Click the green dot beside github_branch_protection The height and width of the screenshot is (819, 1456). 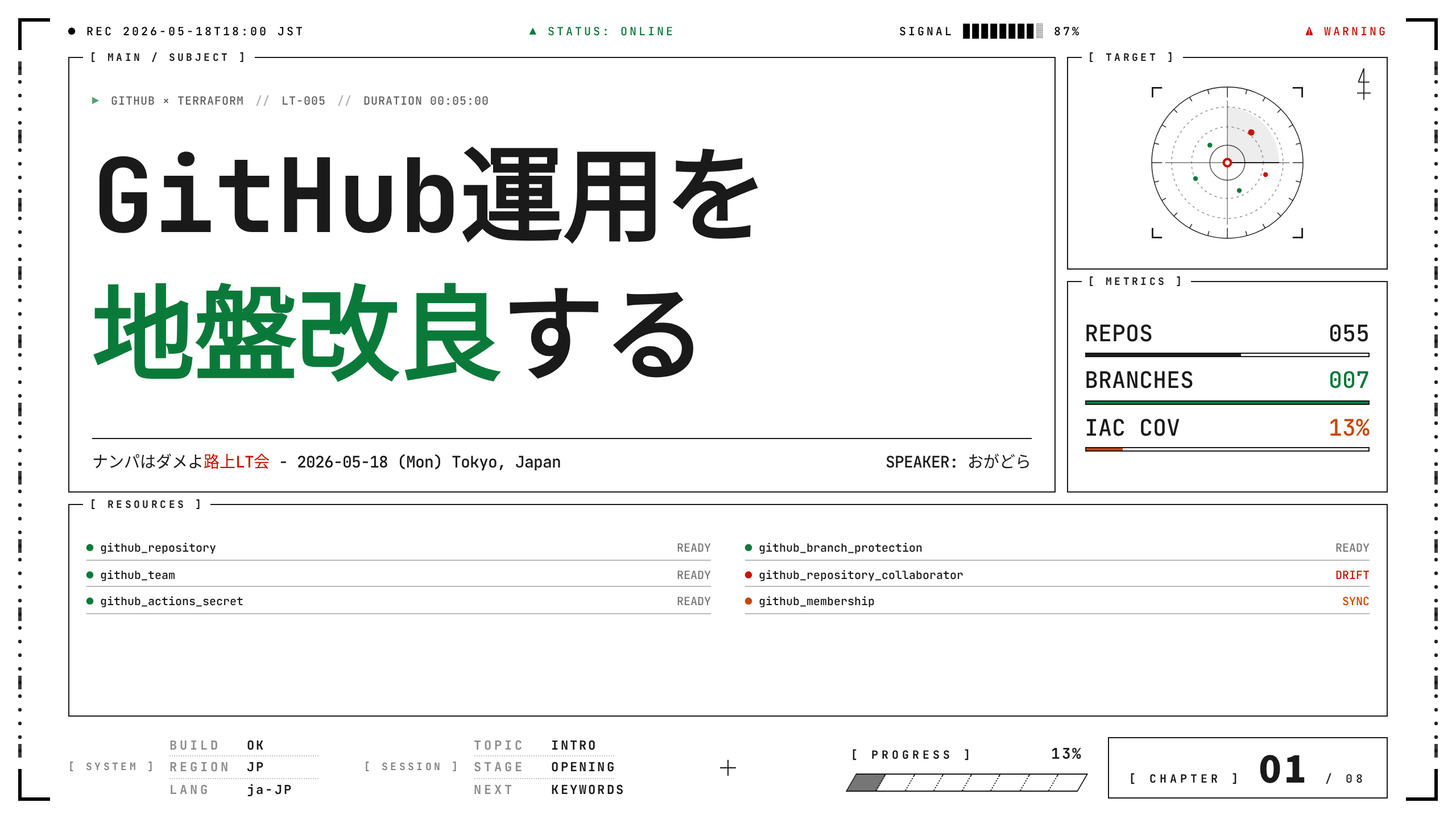click(748, 548)
